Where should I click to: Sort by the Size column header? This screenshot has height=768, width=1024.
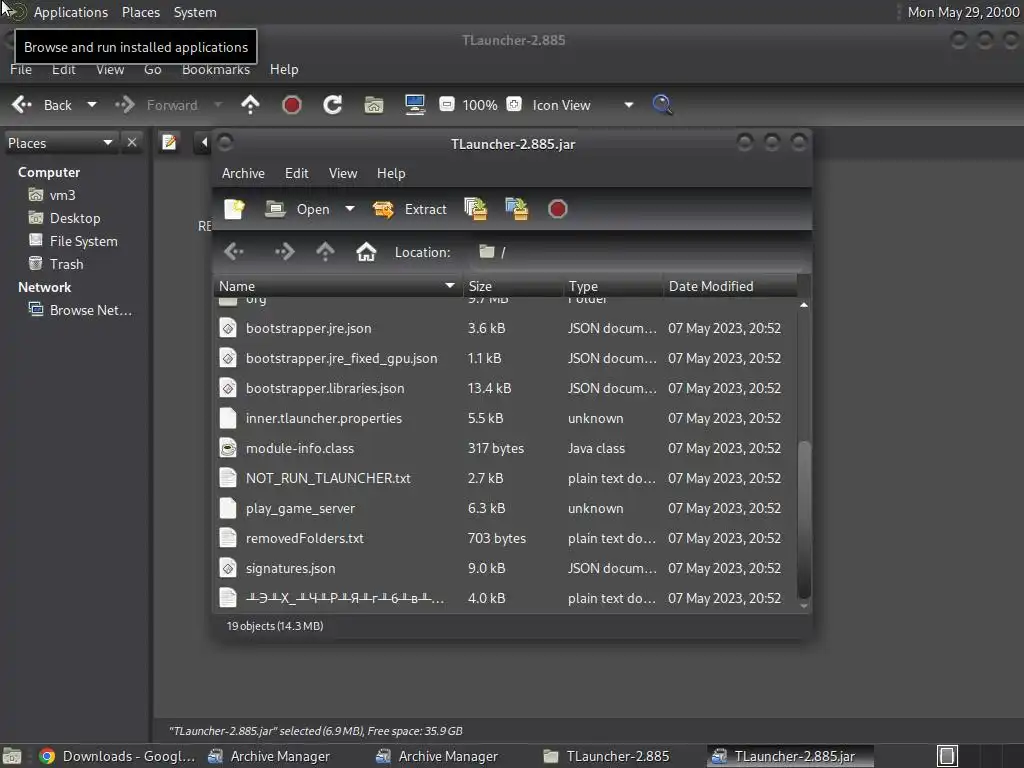pos(513,286)
